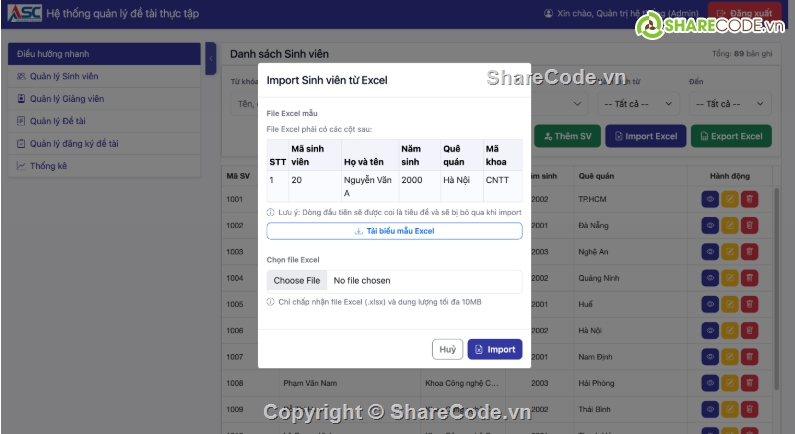Click the red delete icon for Nghệ An row
The image size is (795, 434).
pos(750,251)
